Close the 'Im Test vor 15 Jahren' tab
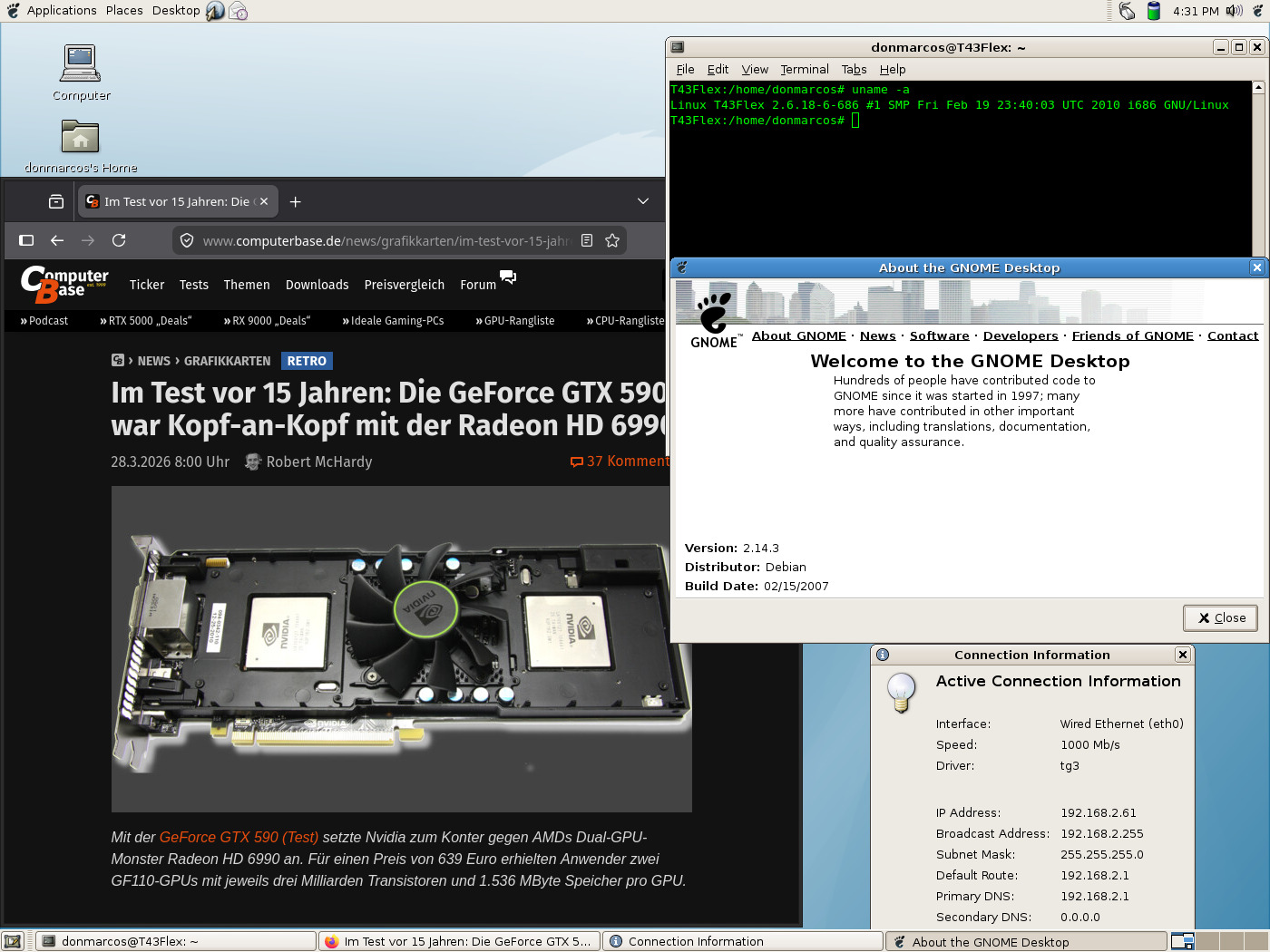The image size is (1270, 952). (264, 201)
